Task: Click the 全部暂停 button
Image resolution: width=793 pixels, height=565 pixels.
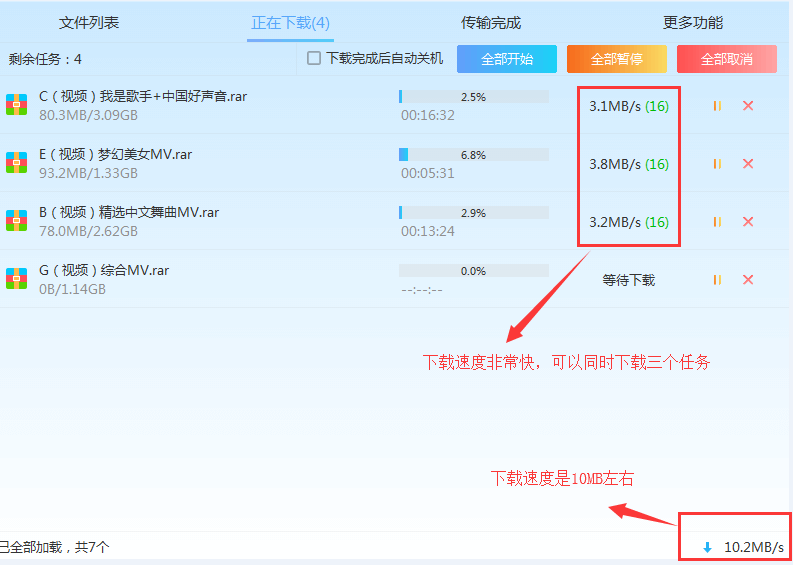Action: pos(616,59)
